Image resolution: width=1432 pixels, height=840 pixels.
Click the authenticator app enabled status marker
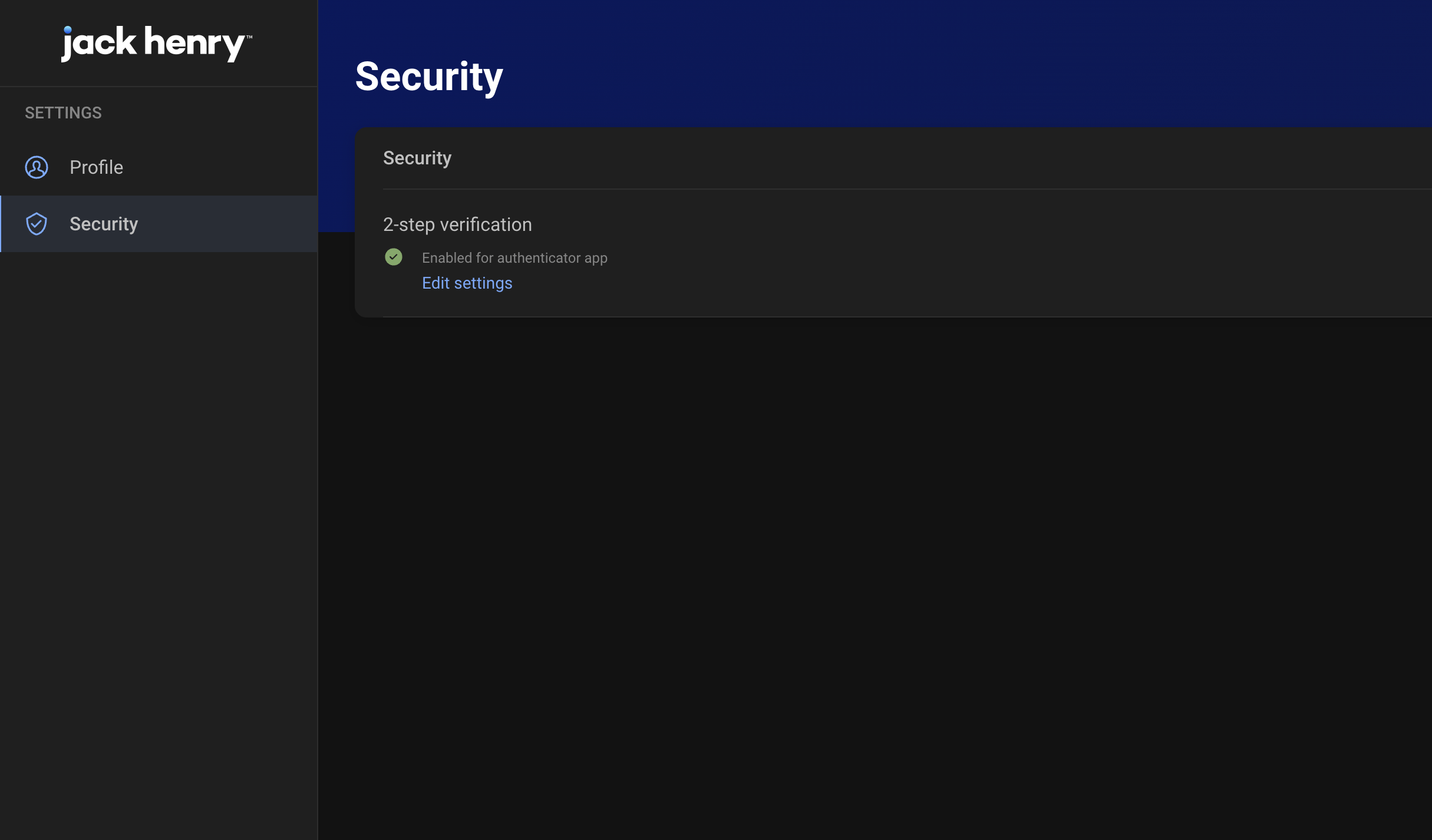[x=394, y=257]
